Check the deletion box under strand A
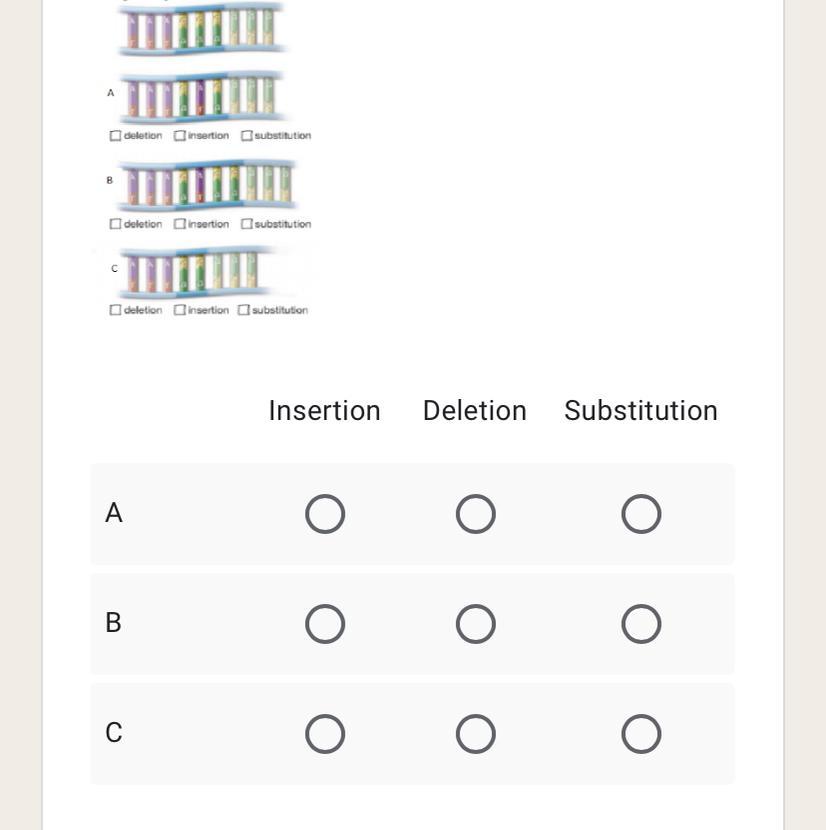 115,136
